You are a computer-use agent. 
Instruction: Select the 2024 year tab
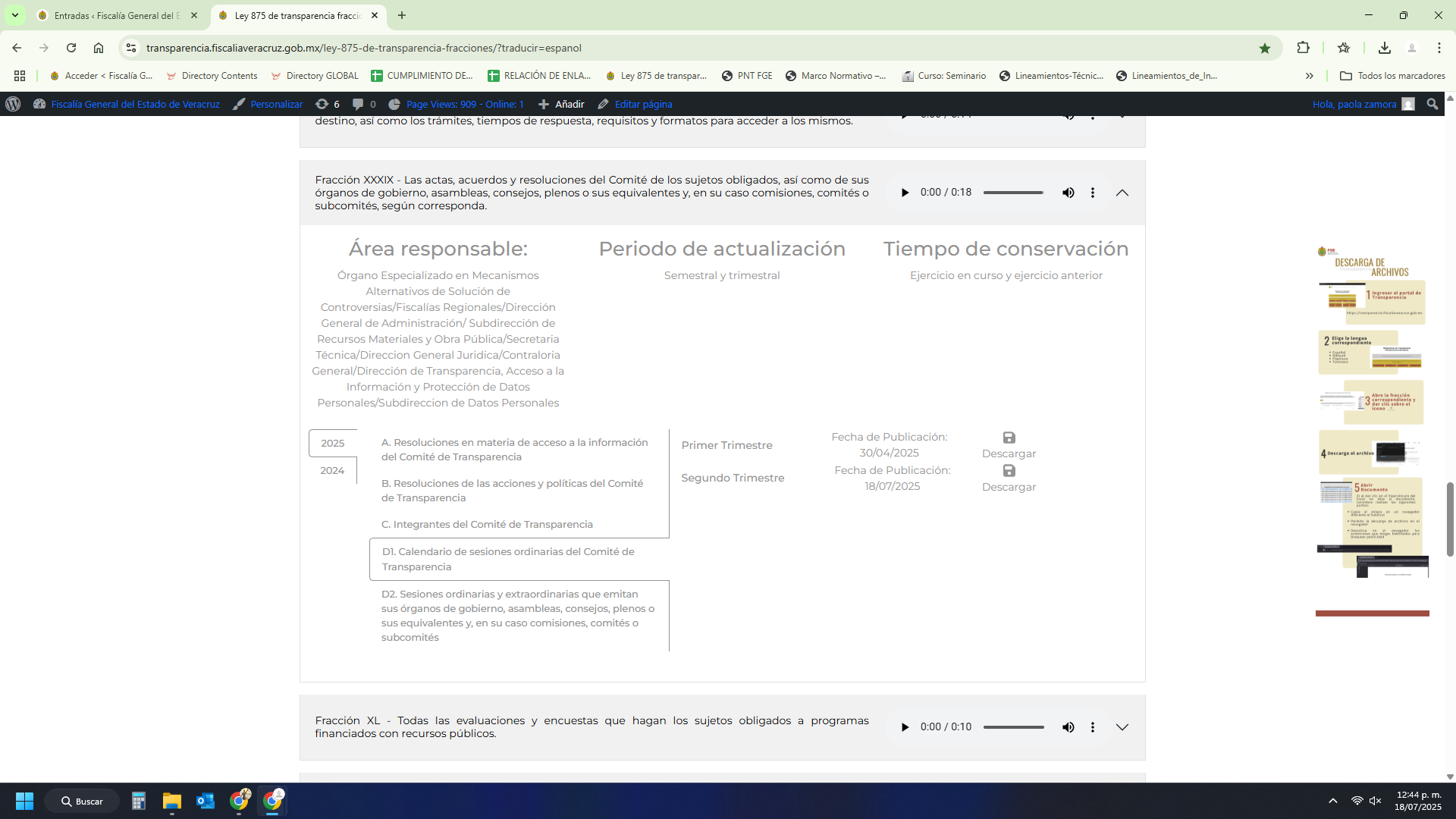tap(332, 471)
